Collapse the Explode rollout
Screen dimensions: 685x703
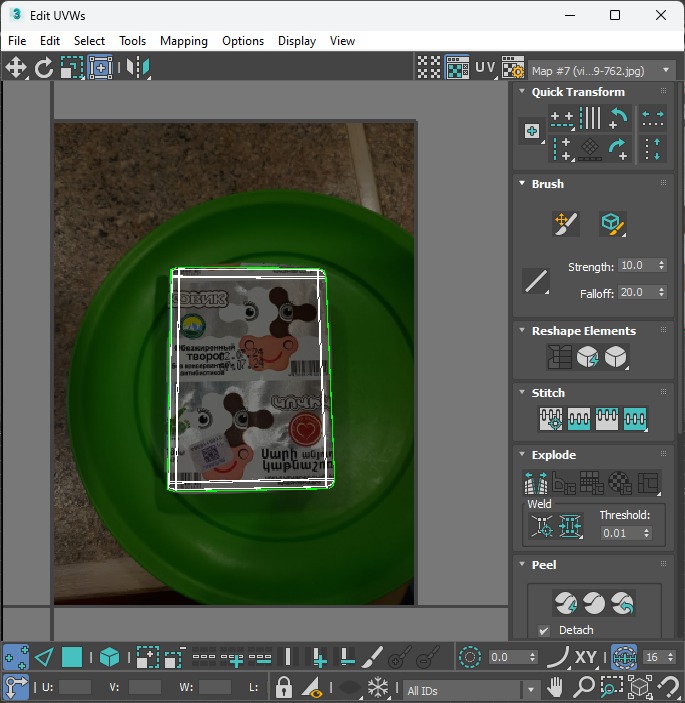click(522, 454)
